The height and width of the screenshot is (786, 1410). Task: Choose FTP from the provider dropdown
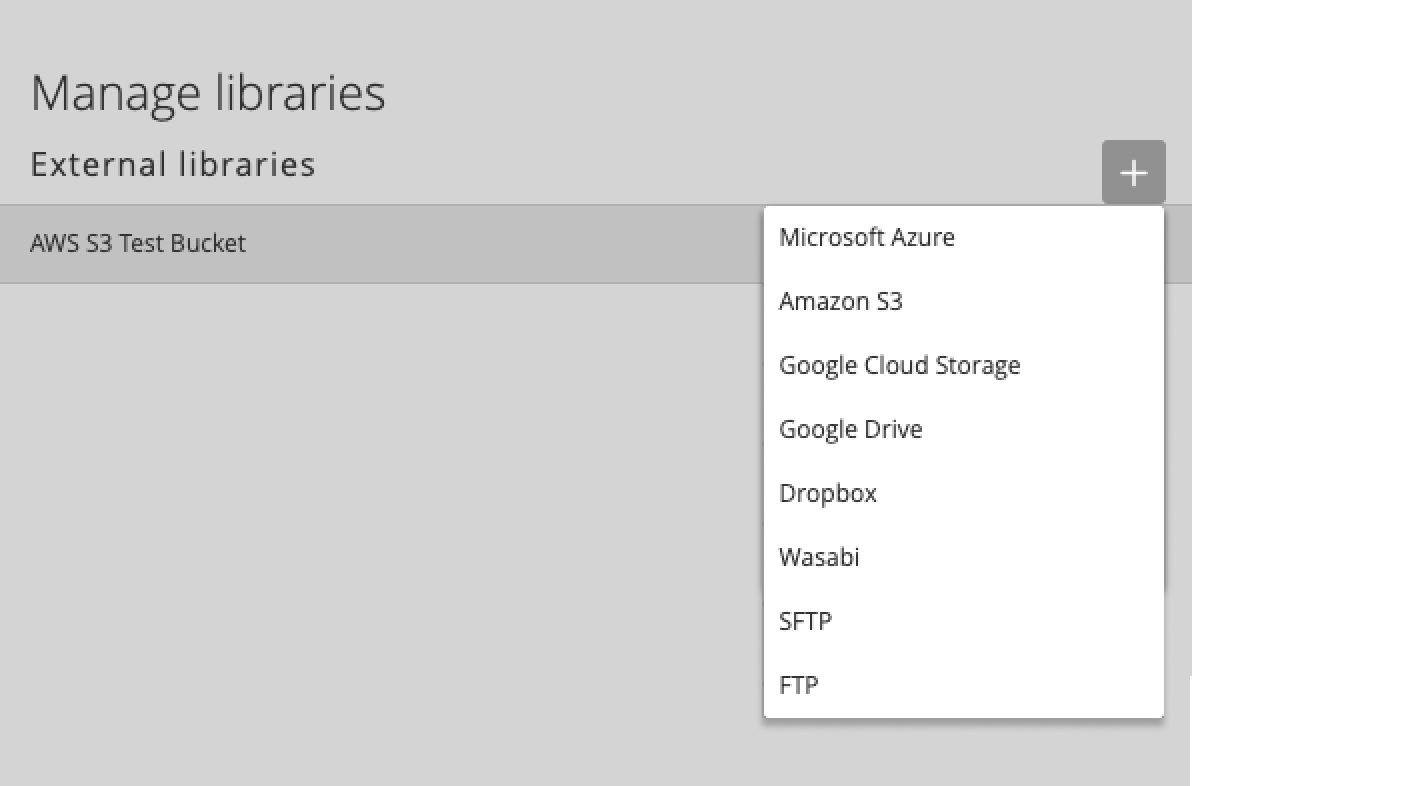coord(798,685)
